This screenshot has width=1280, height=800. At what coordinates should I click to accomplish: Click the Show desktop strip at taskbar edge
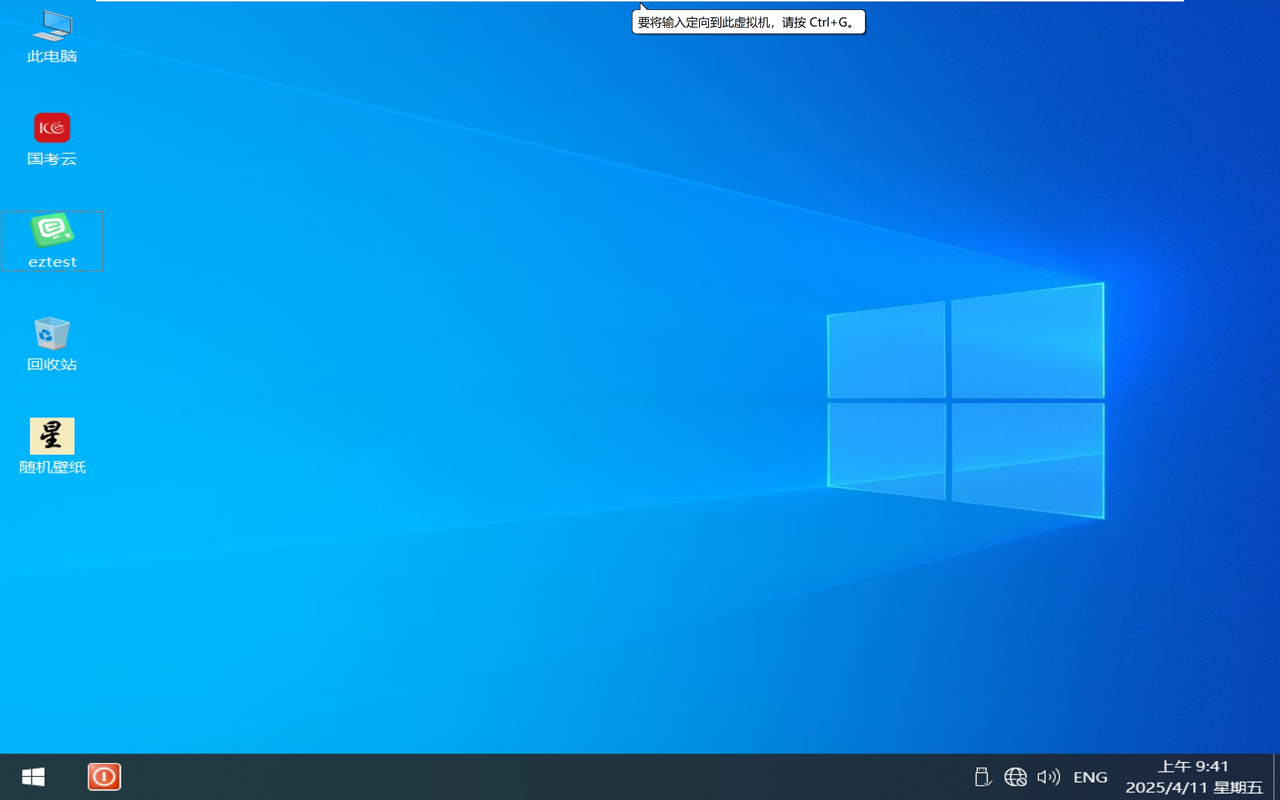pos(1276,777)
